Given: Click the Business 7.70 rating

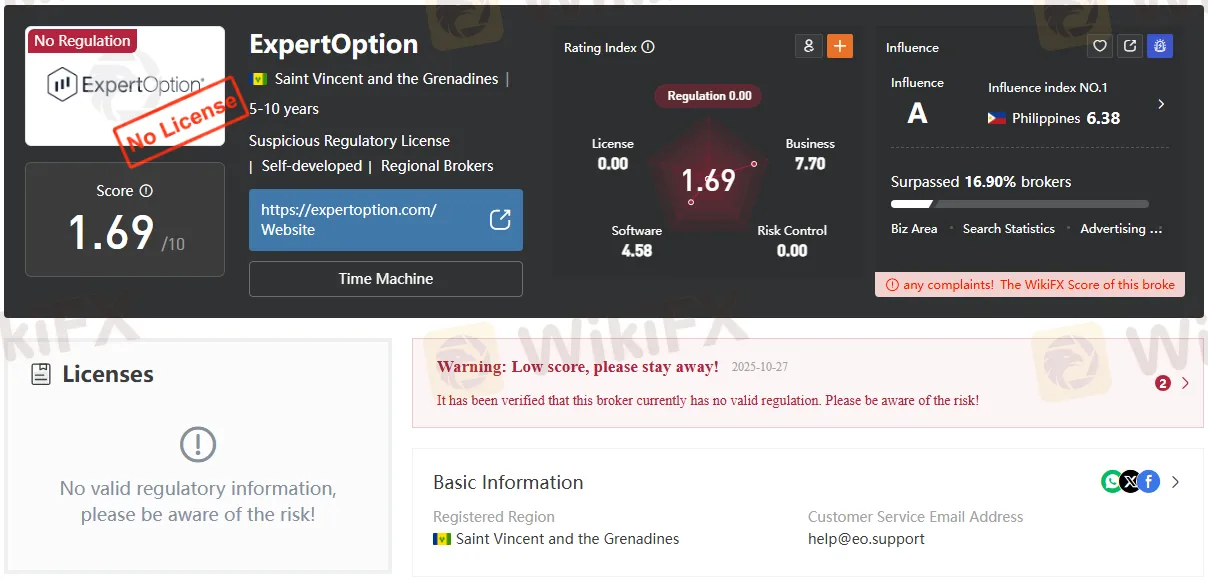Looking at the screenshot, I should click(x=810, y=154).
